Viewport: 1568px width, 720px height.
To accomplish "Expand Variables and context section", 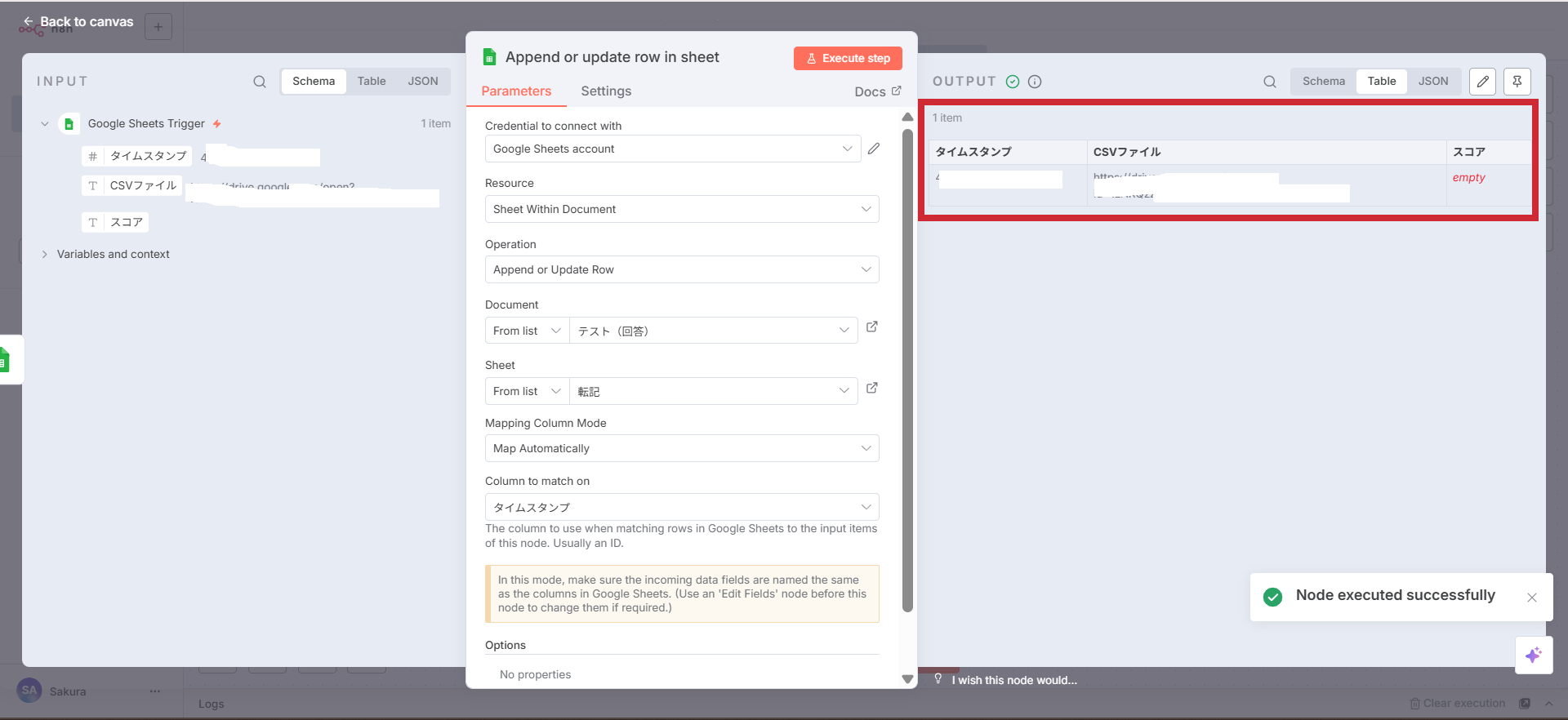I will point(113,255).
